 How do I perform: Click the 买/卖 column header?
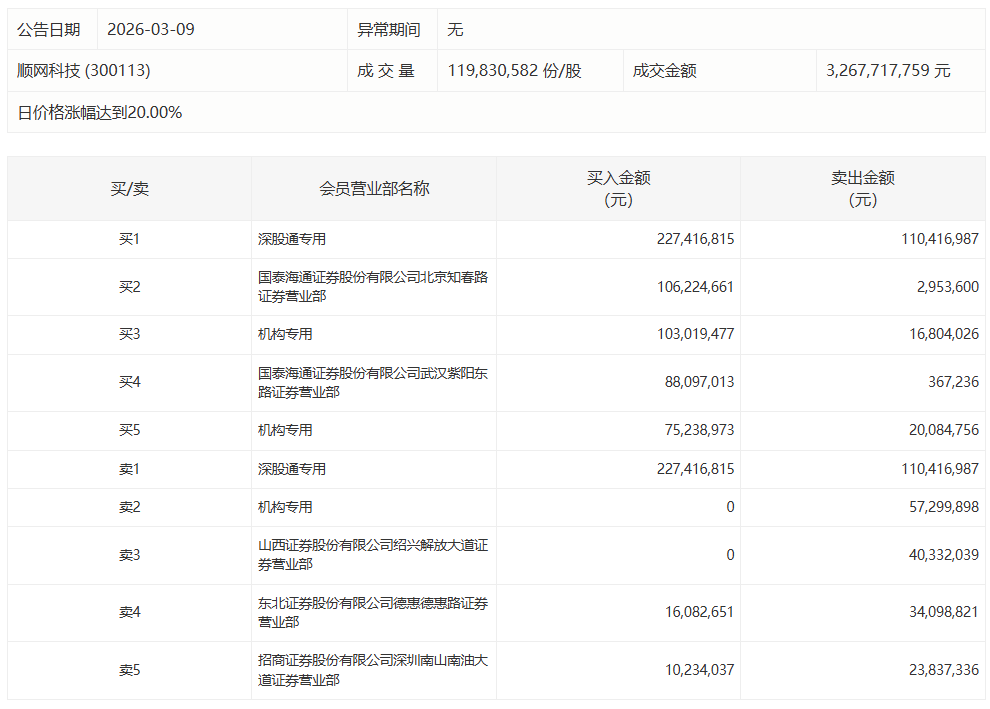point(129,188)
